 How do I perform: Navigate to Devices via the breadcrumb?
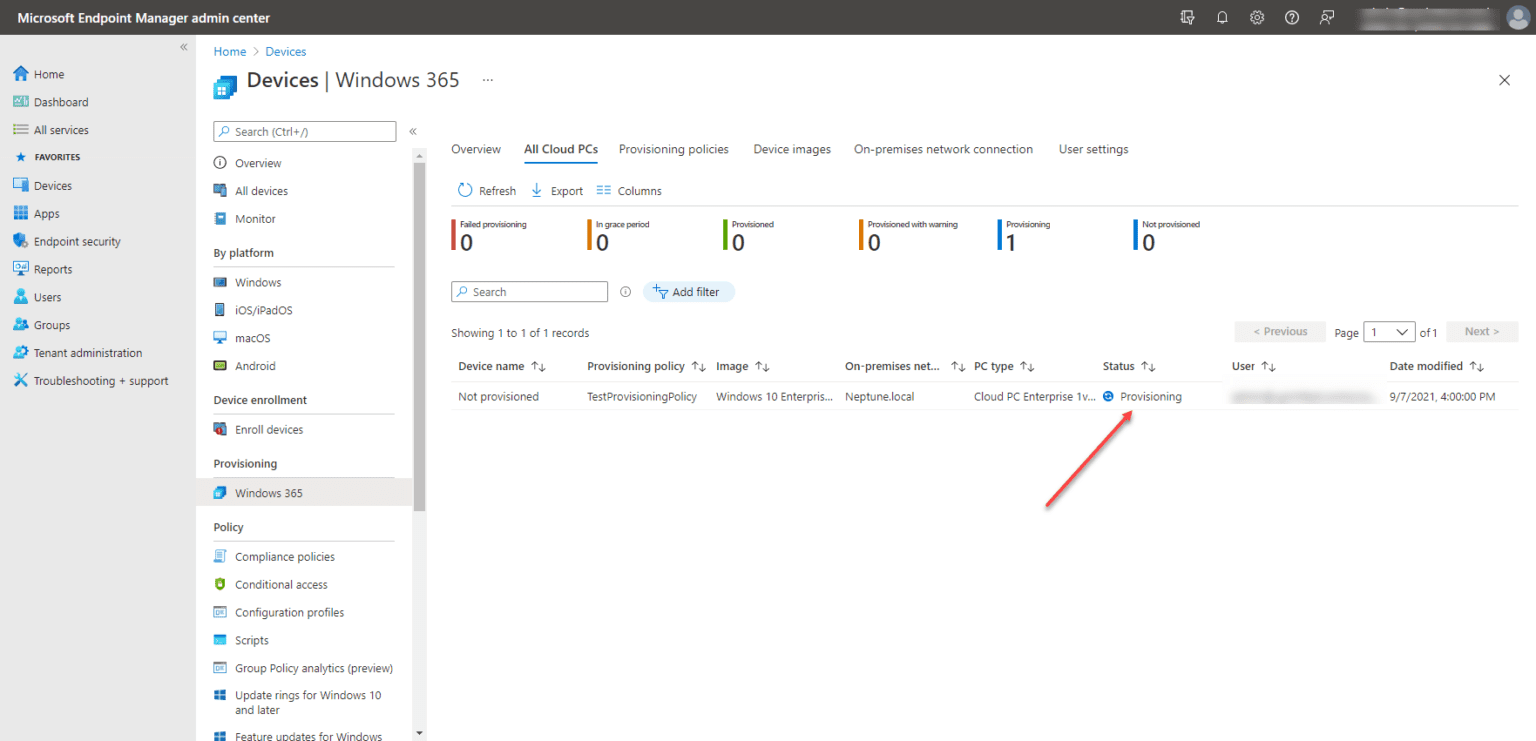click(285, 51)
